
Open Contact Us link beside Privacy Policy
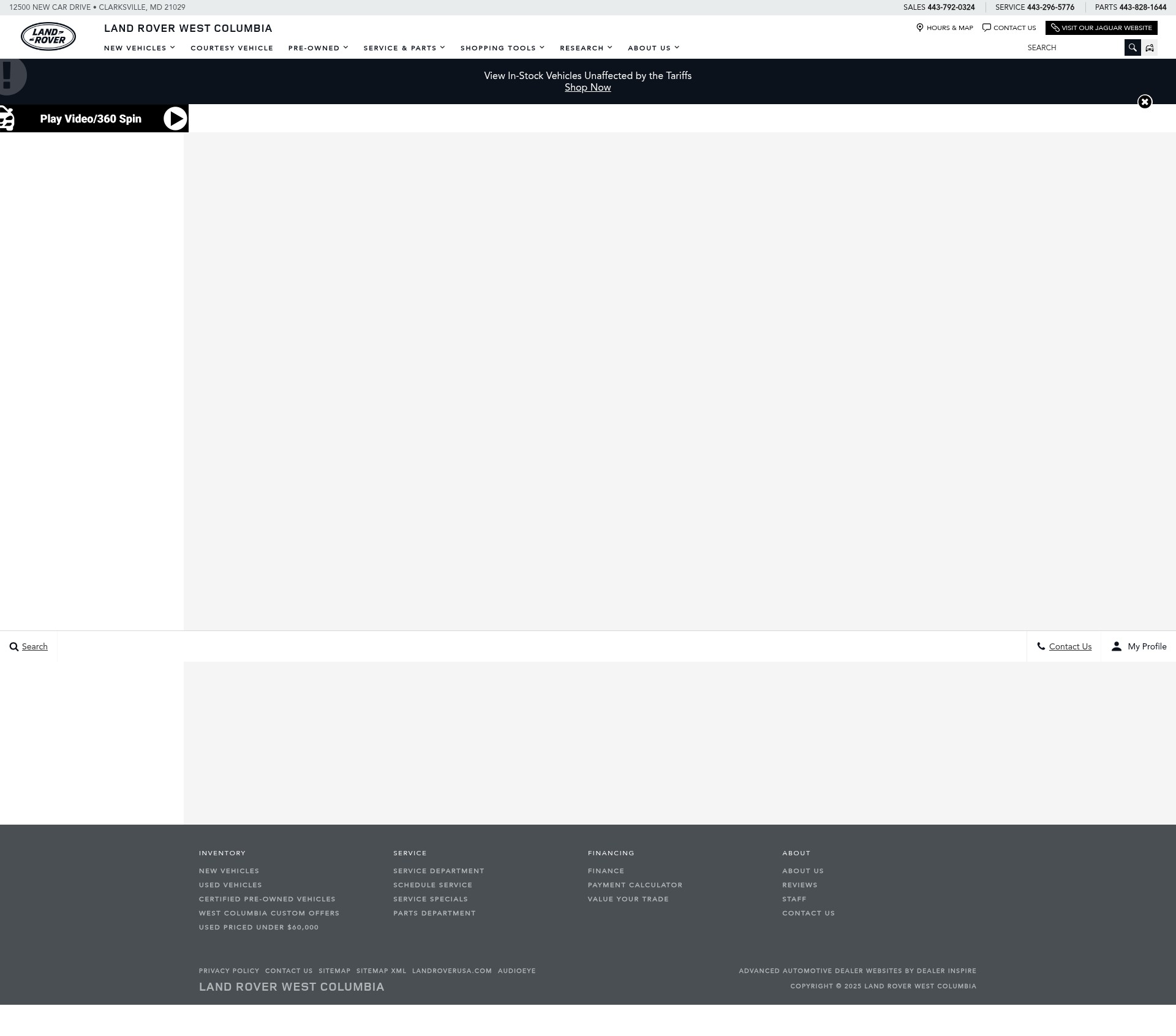click(x=288, y=970)
